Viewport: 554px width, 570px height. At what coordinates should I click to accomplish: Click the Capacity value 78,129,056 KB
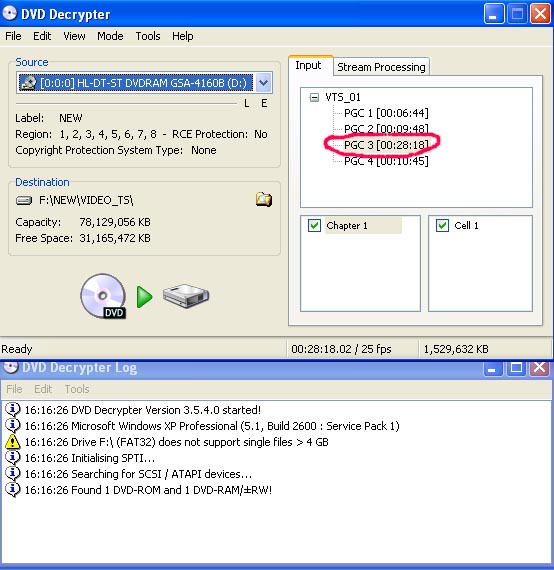coord(115,222)
